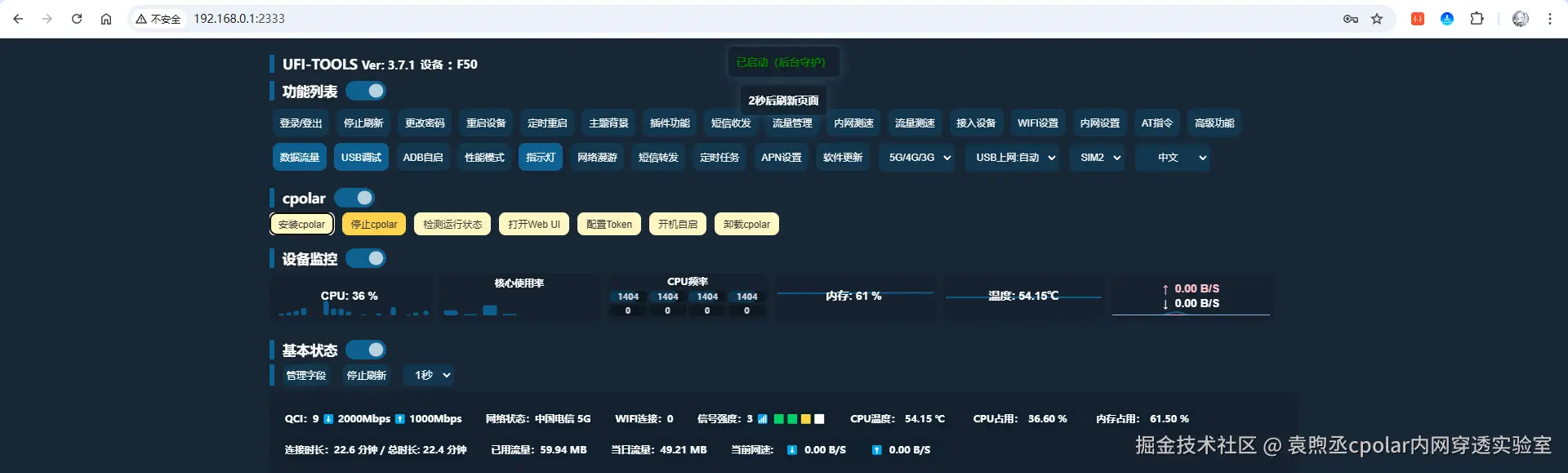The height and width of the screenshot is (473, 1568).
Task: Click the upload arrow icon beside 1000Mbps
Action: [400, 419]
